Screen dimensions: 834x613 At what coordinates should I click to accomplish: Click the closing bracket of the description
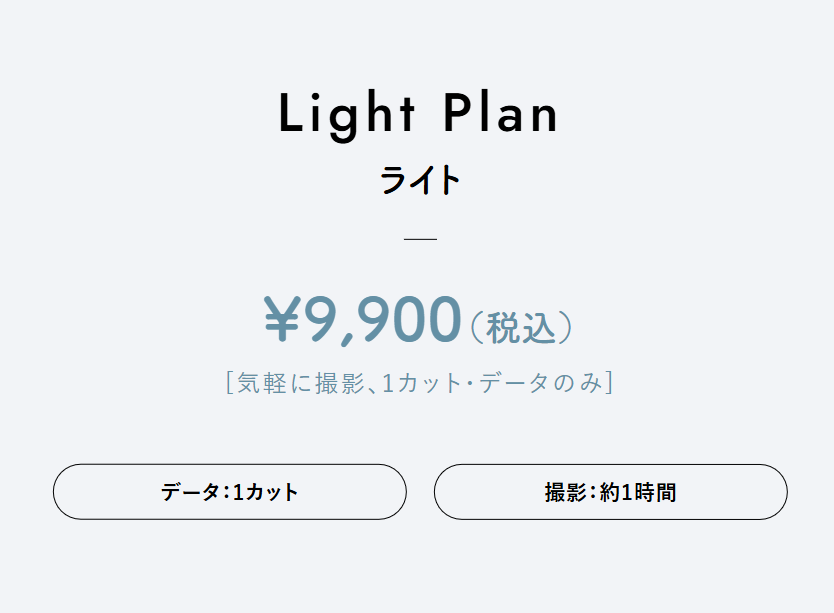click(x=608, y=383)
